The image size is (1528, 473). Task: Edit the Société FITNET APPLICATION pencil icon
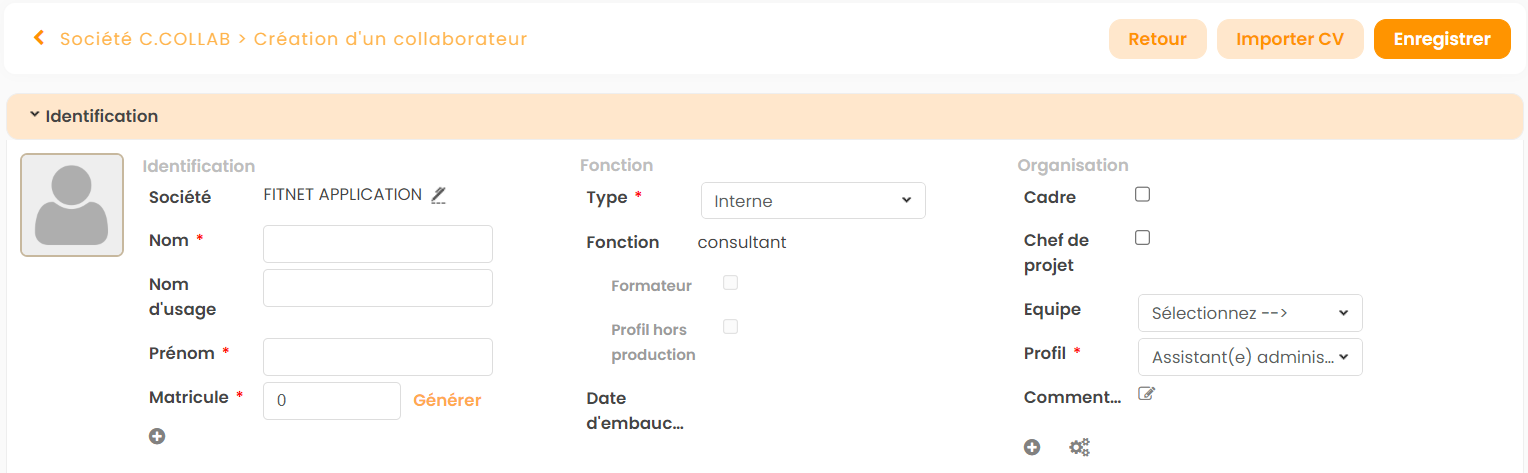438,195
